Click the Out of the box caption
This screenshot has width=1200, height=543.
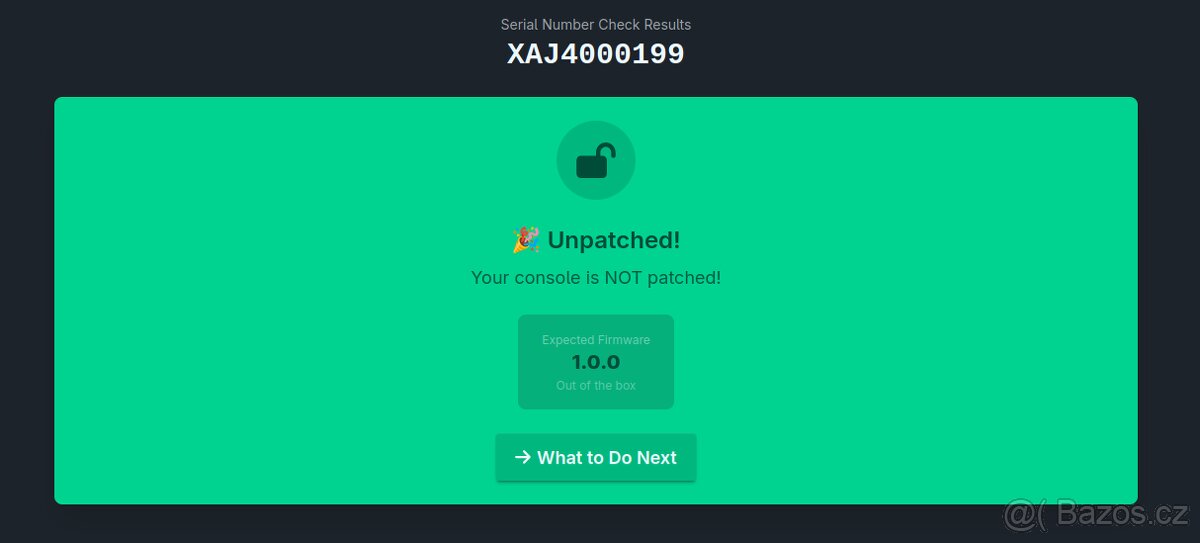point(596,385)
